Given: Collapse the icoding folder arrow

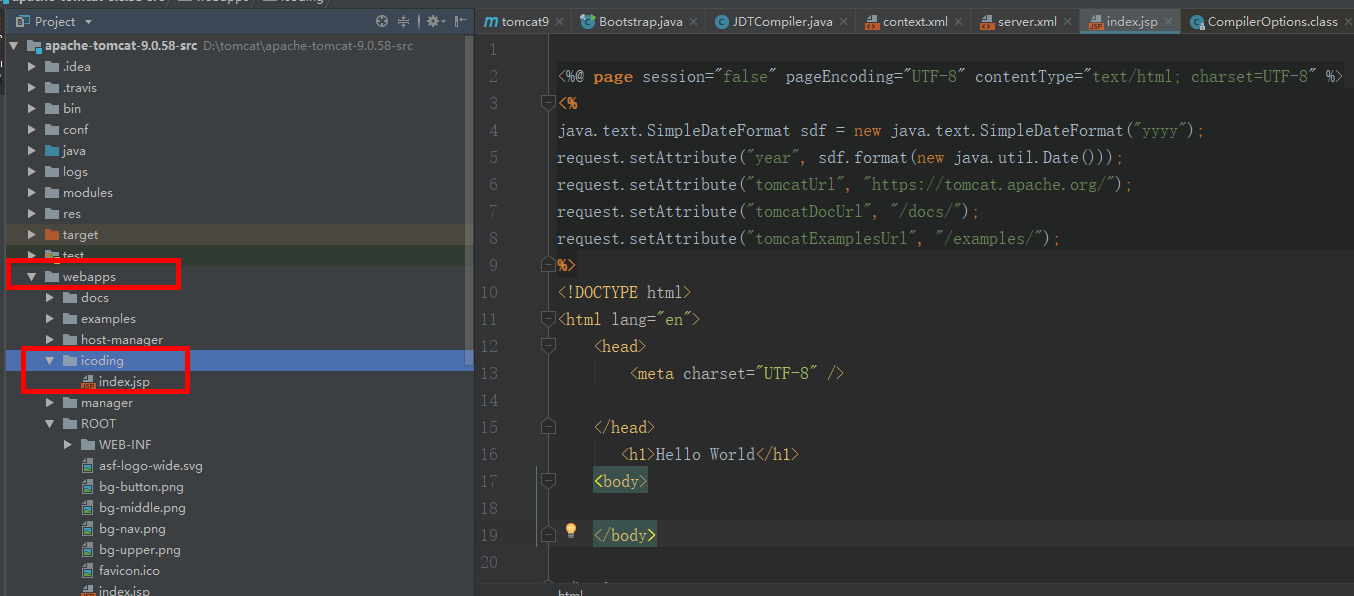Looking at the screenshot, I should pyautogui.click(x=49, y=361).
